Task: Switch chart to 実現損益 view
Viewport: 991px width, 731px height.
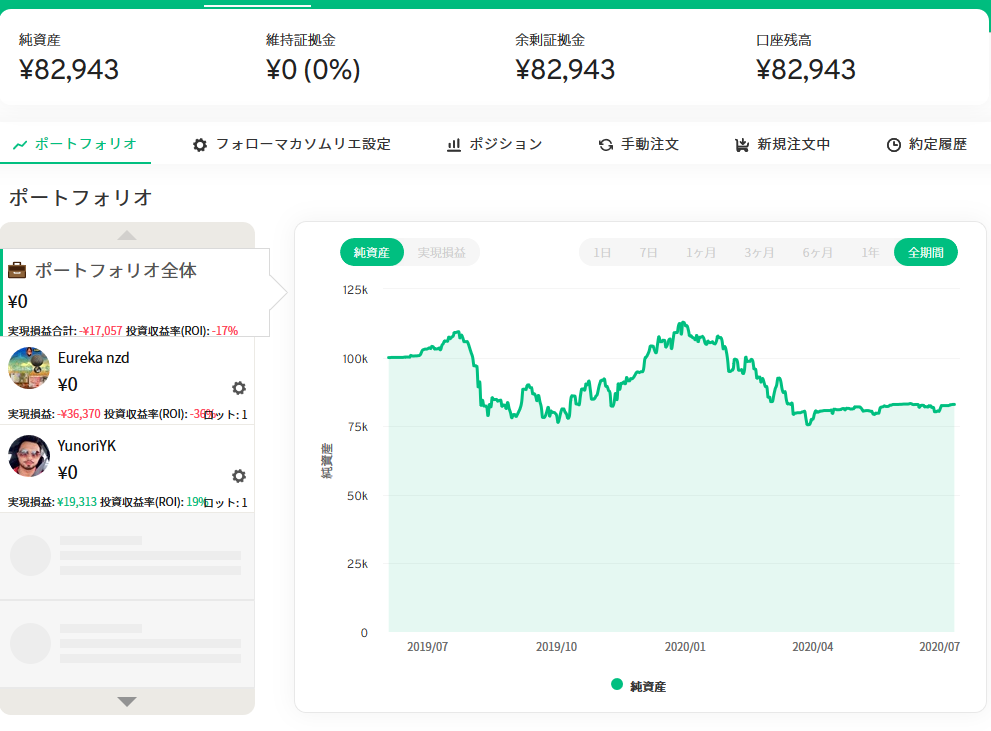Action: (441, 253)
